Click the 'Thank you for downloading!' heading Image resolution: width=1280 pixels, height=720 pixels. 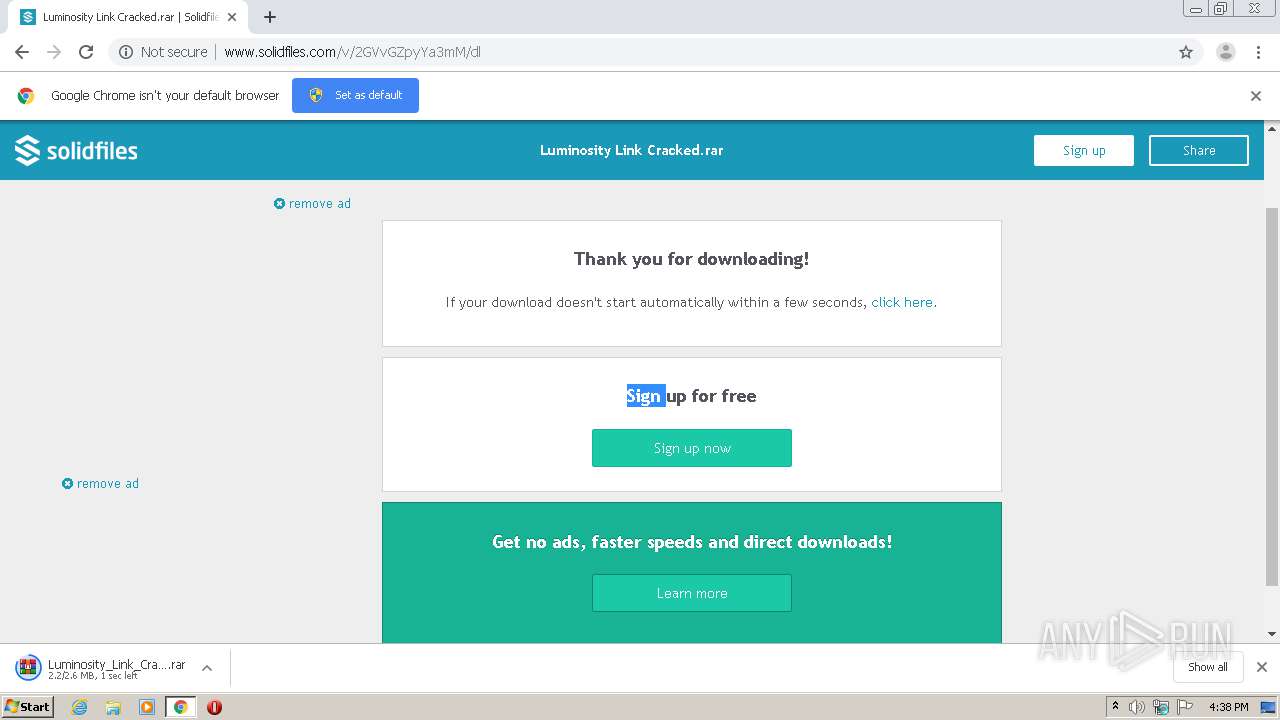click(x=692, y=259)
